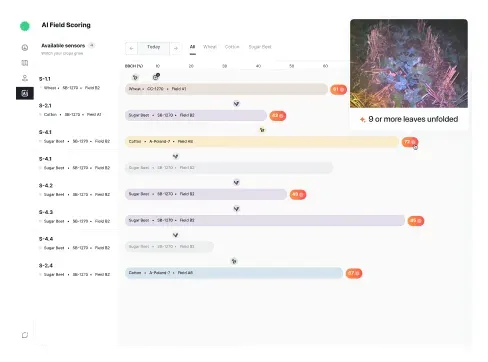Viewport: 488px width, 362px height.
Task: Select the short faded Sugar Beet bar
Action: (x=169, y=247)
